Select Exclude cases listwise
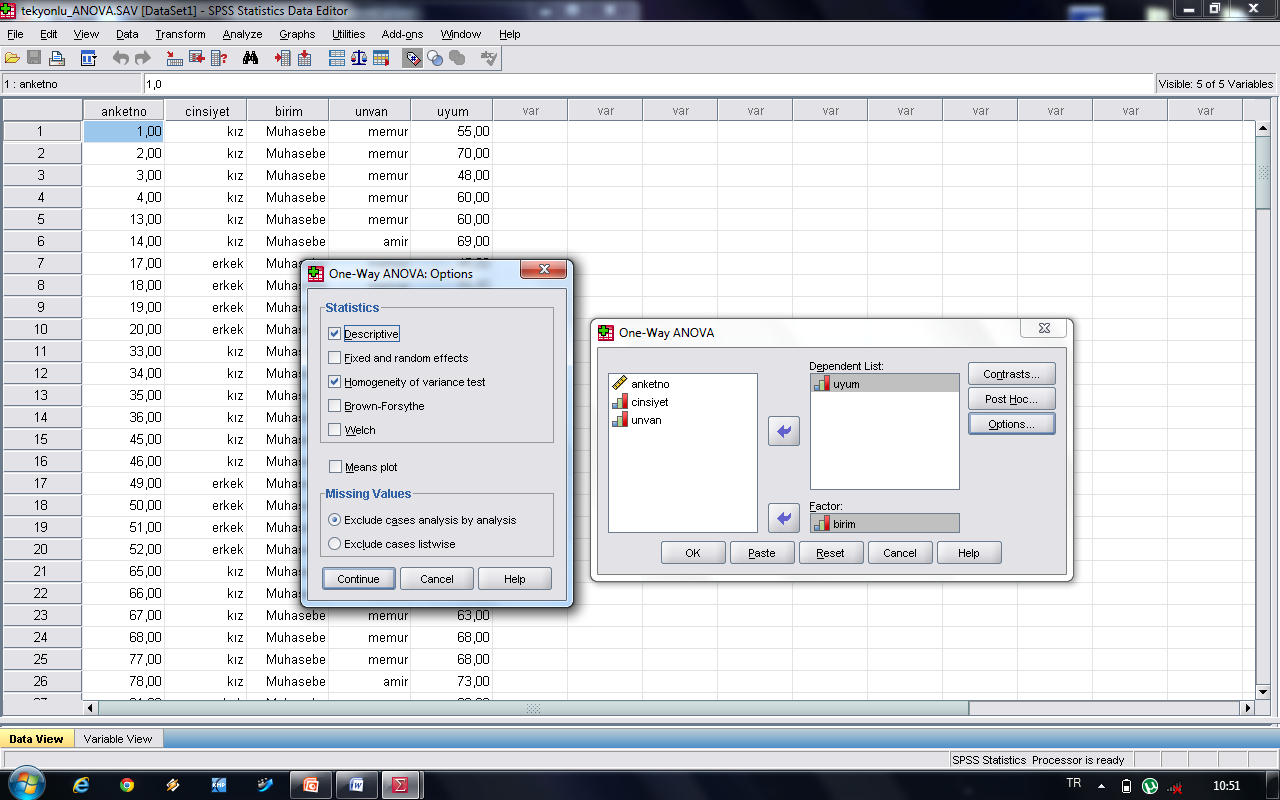This screenshot has height=800, width=1280. pyautogui.click(x=335, y=544)
